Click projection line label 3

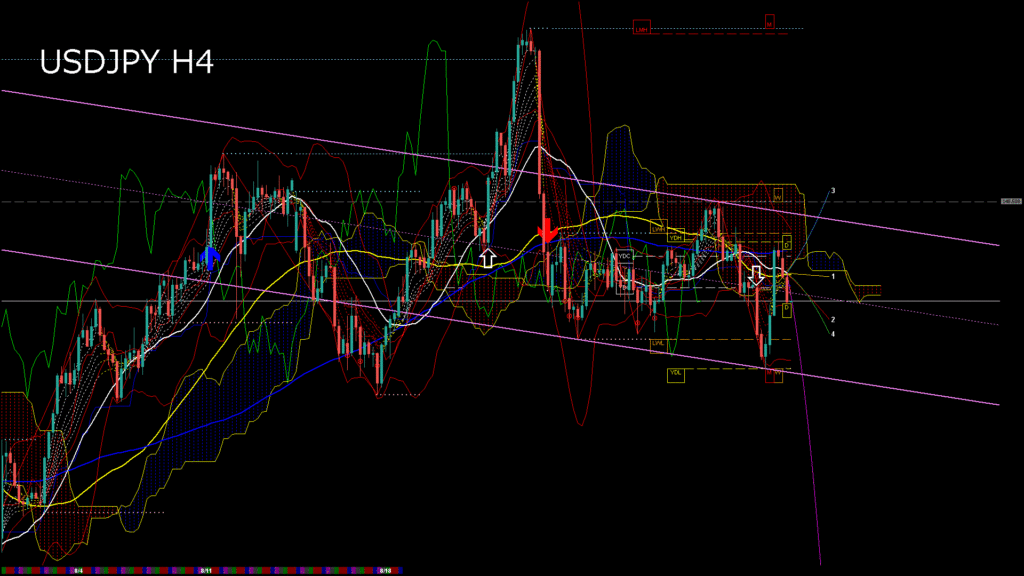[x=833, y=190]
